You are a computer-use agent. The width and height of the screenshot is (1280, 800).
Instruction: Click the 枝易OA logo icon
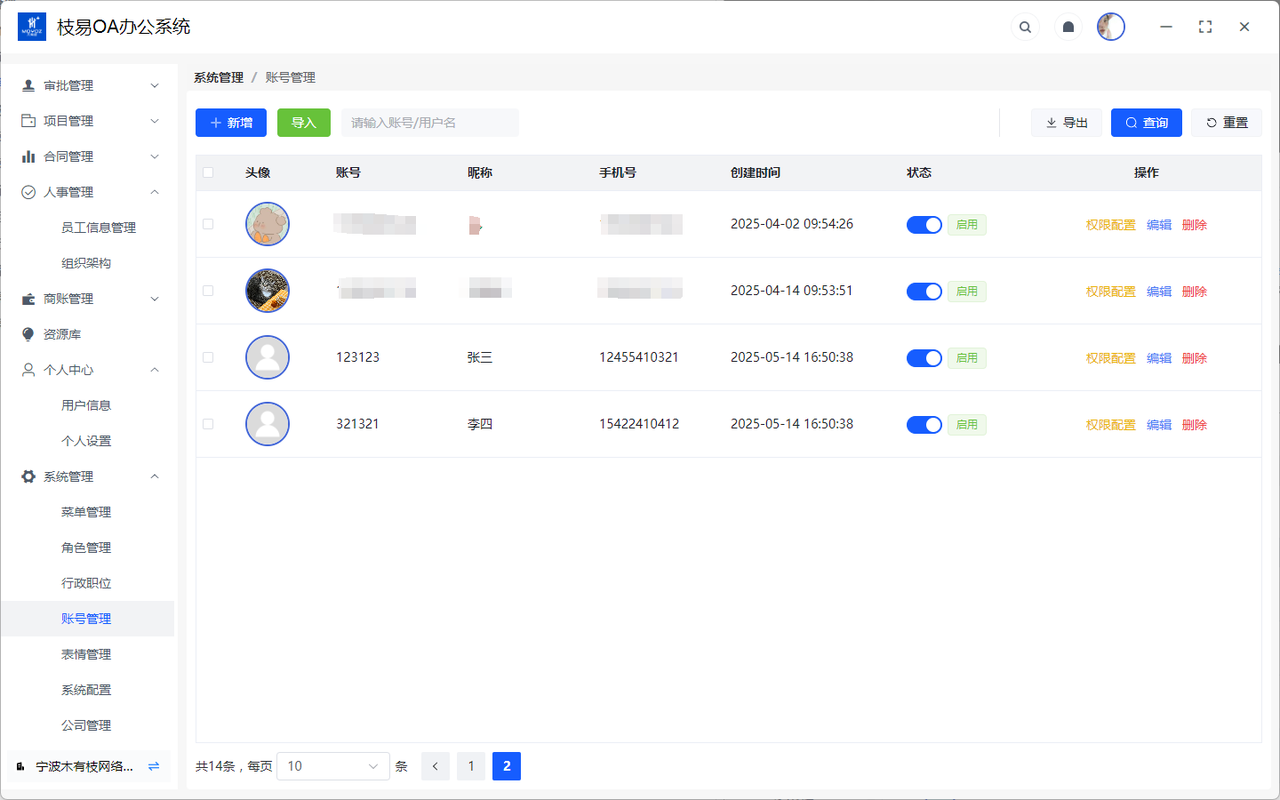click(x=32, y=27)
